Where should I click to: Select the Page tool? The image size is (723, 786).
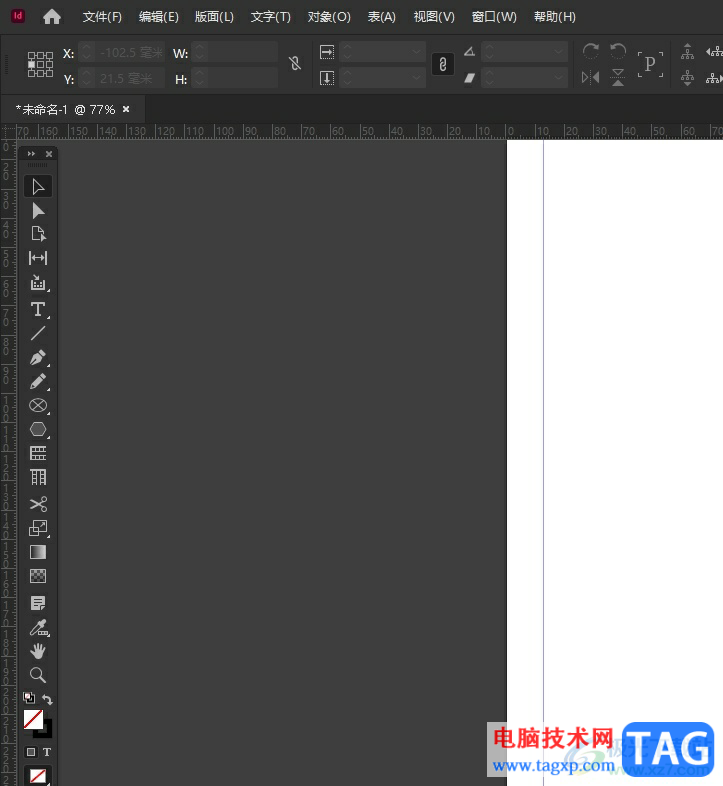[38, 234]
